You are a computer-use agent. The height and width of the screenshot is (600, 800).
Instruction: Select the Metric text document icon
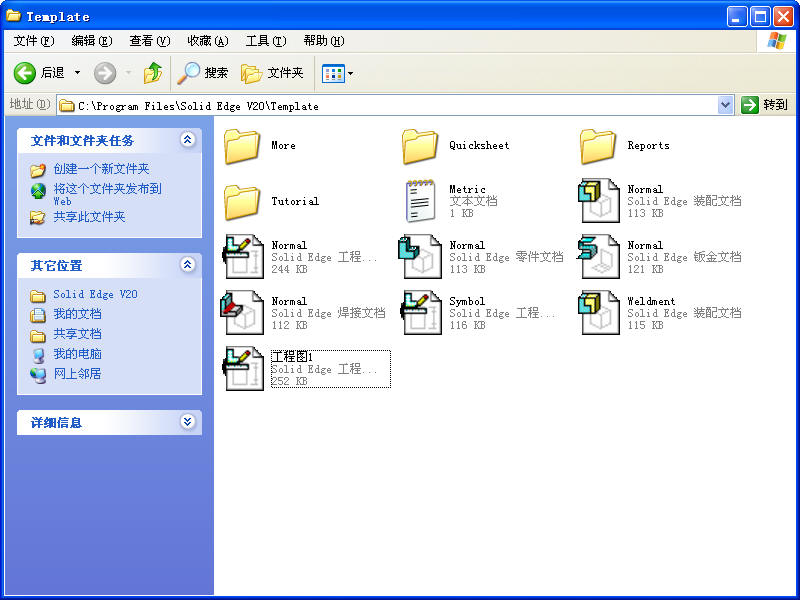tap(420, 201)
